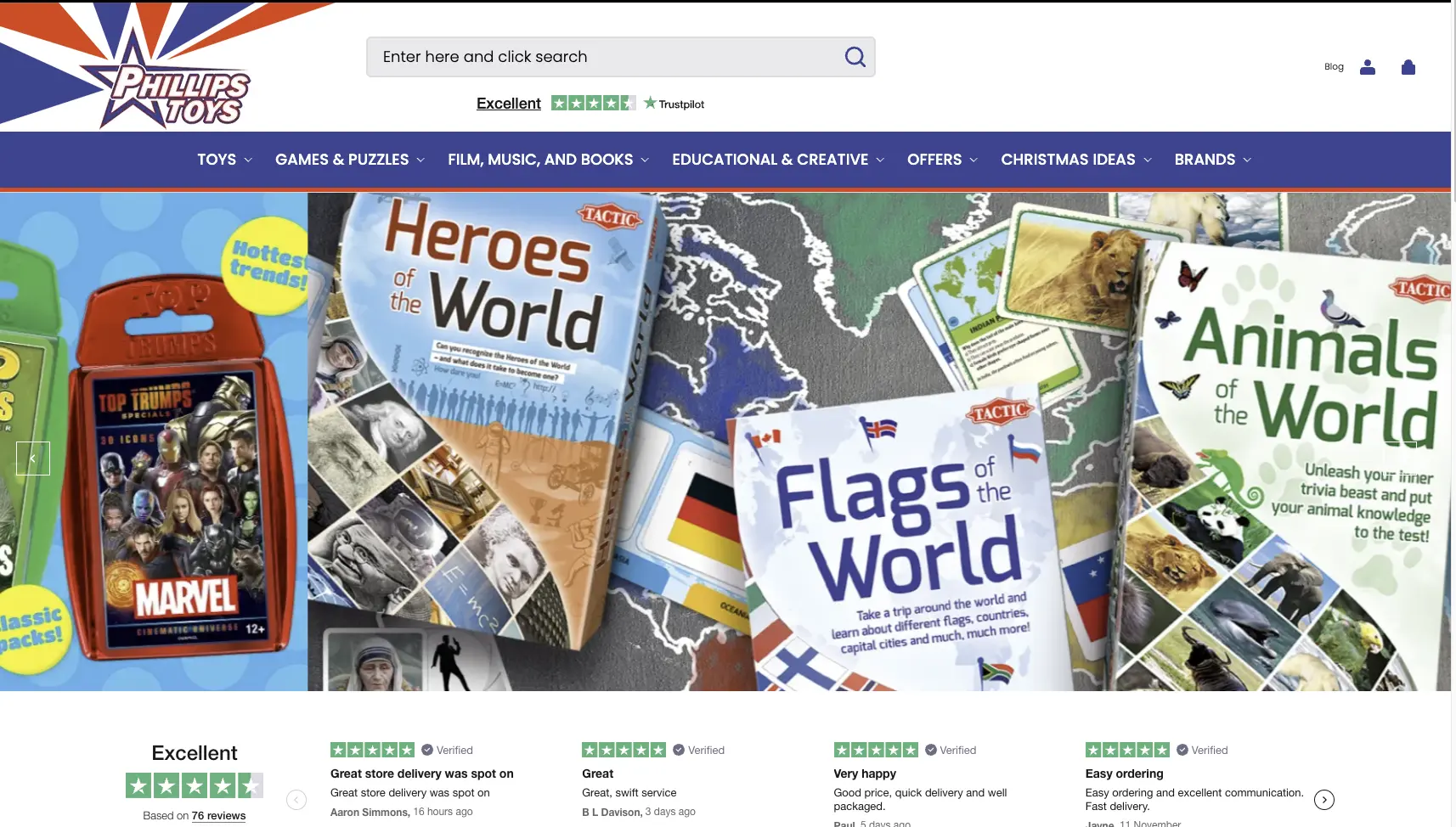Expand Educational & Creative chevron
1456x827 pixels.
tap(880, 160)
